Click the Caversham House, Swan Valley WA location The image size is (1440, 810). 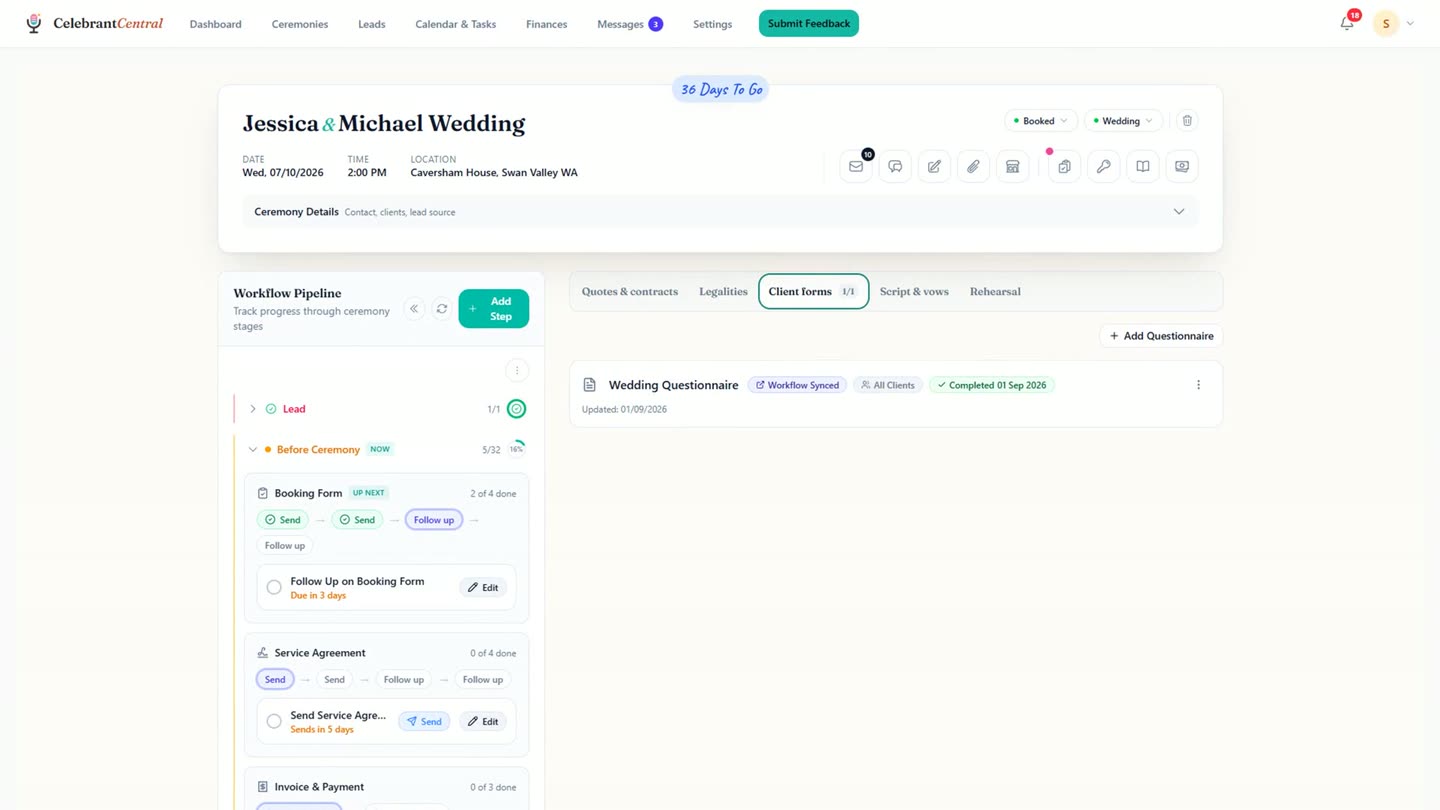[494, 173]
